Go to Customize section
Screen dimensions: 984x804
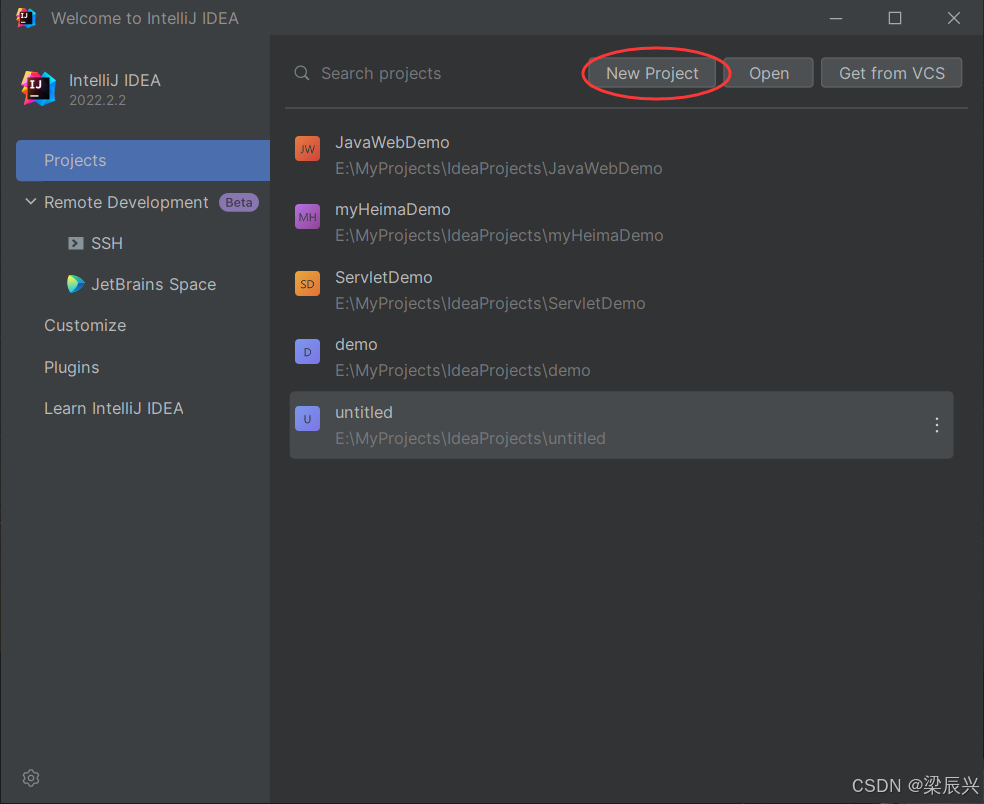(85, 325)
